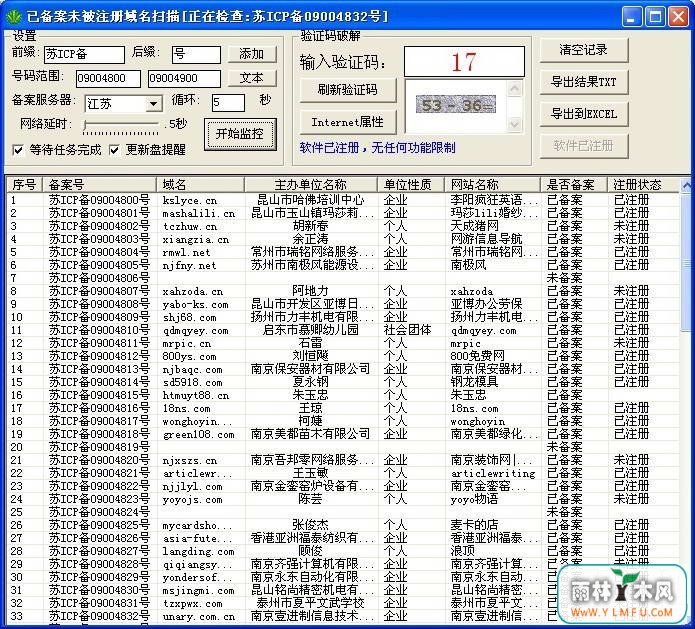Viewport: 695px width, 629px height.
Task: Select domain njfny.net
Action: pyautogui.click(x=189, y=266)
